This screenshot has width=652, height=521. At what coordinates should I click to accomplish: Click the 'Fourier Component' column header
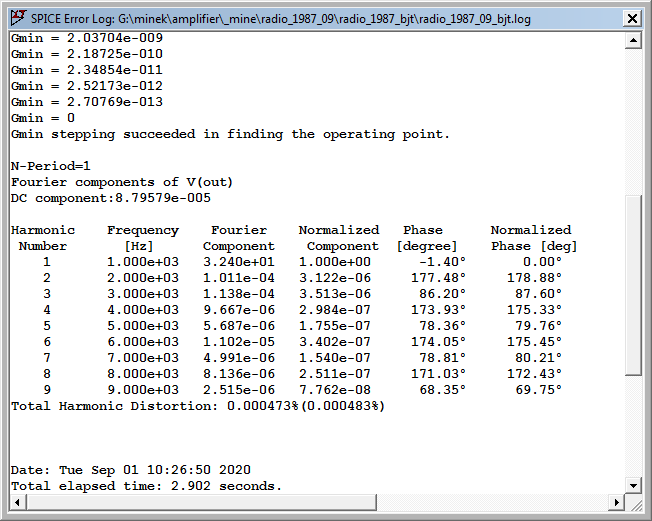[x=239, y=238]
